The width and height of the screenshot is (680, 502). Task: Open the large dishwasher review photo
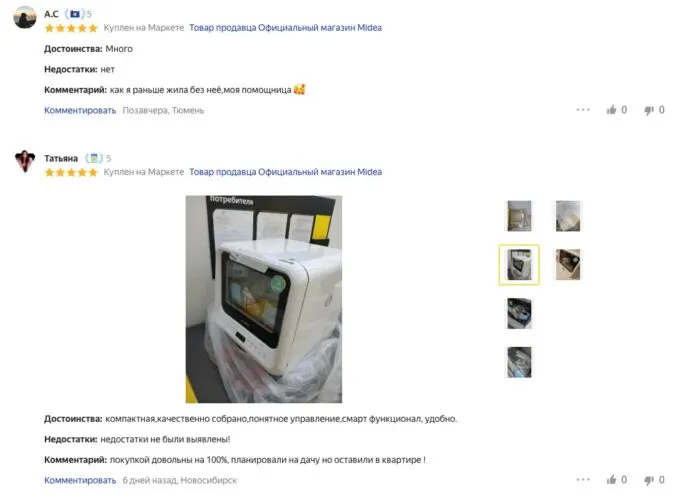264,299
